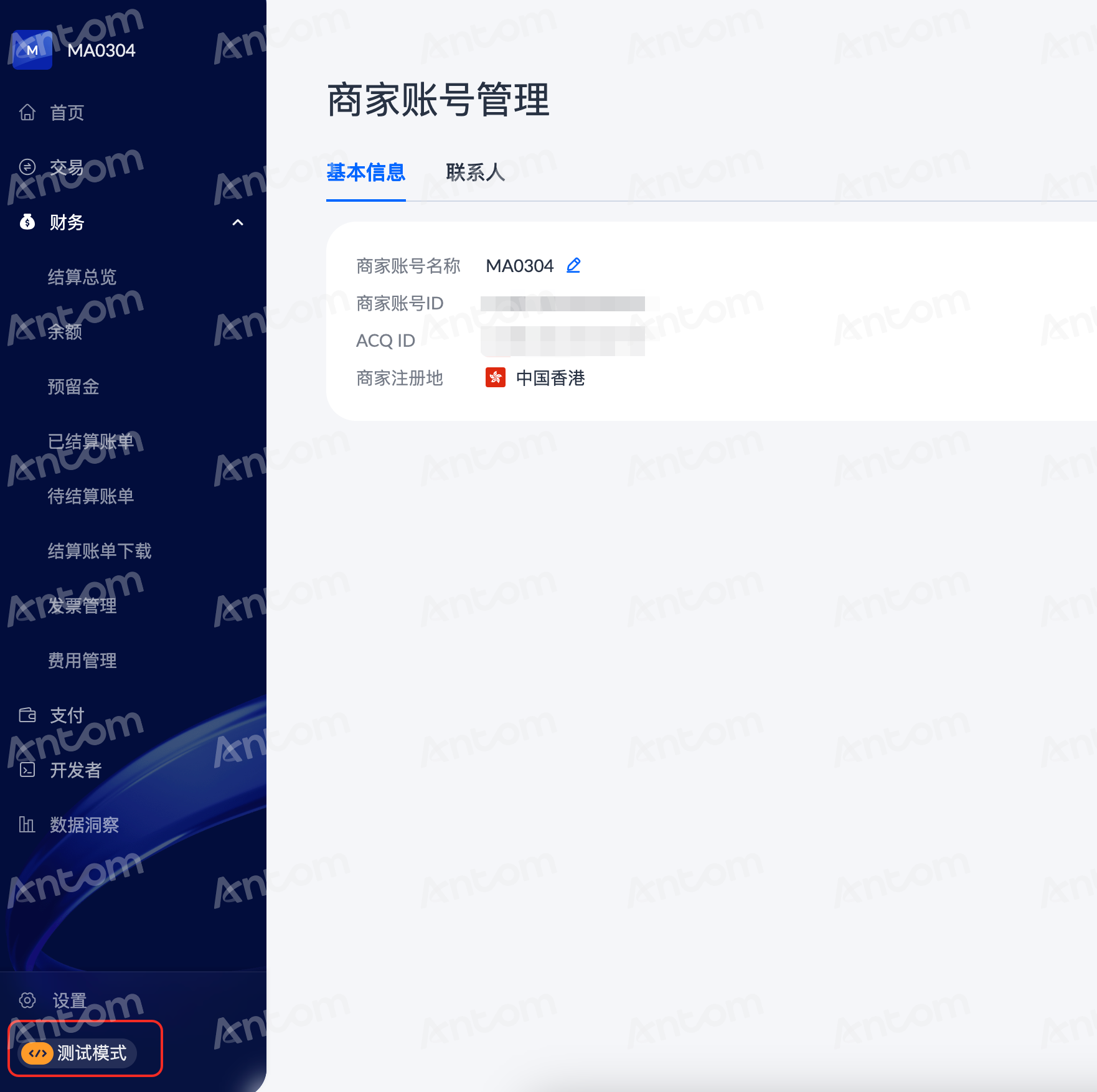
Task: Open 余额 under 财务
Action: [x=65, y=332]
